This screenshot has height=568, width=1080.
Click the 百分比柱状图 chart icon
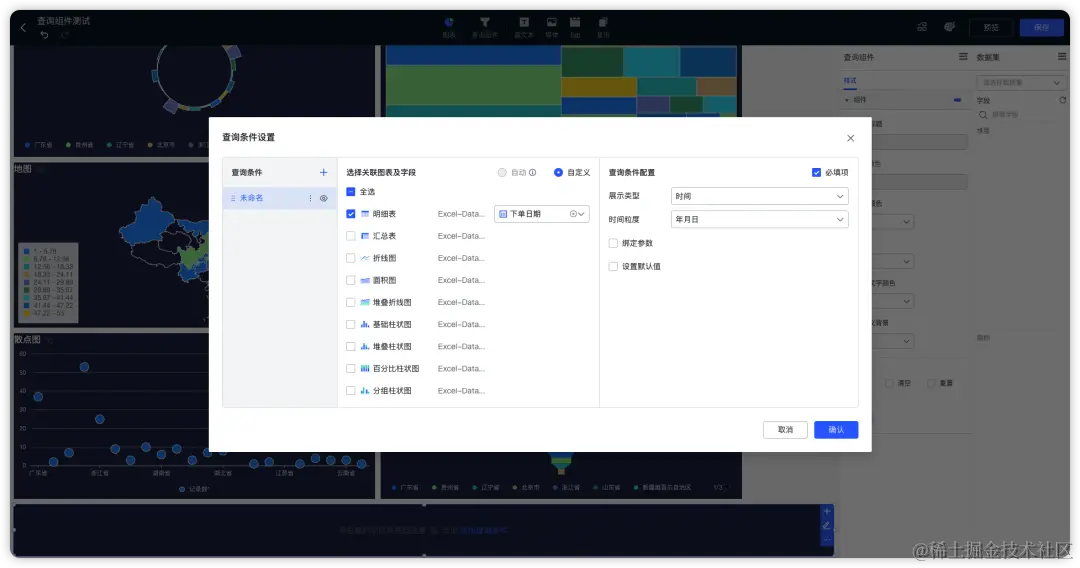[x=365, y=368]
